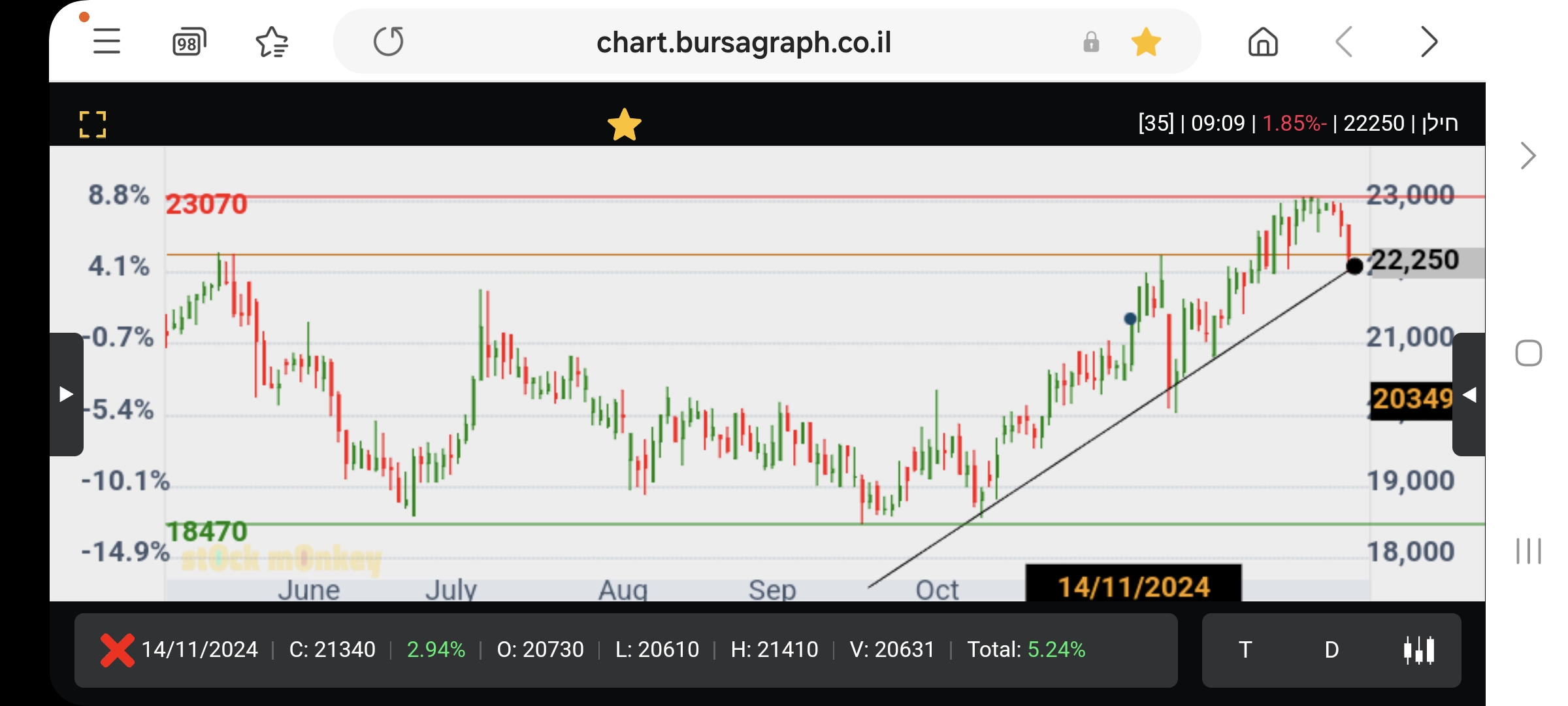
Task: Tap the padlock site security icon
Action: click(x=1091, y=42)
